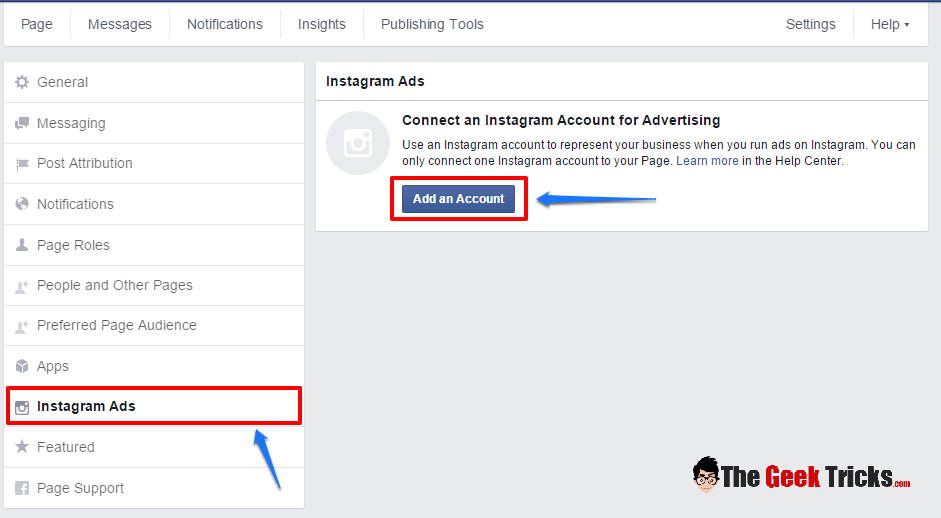Click the icon beside Preferred Page Audience

[22, 326]
